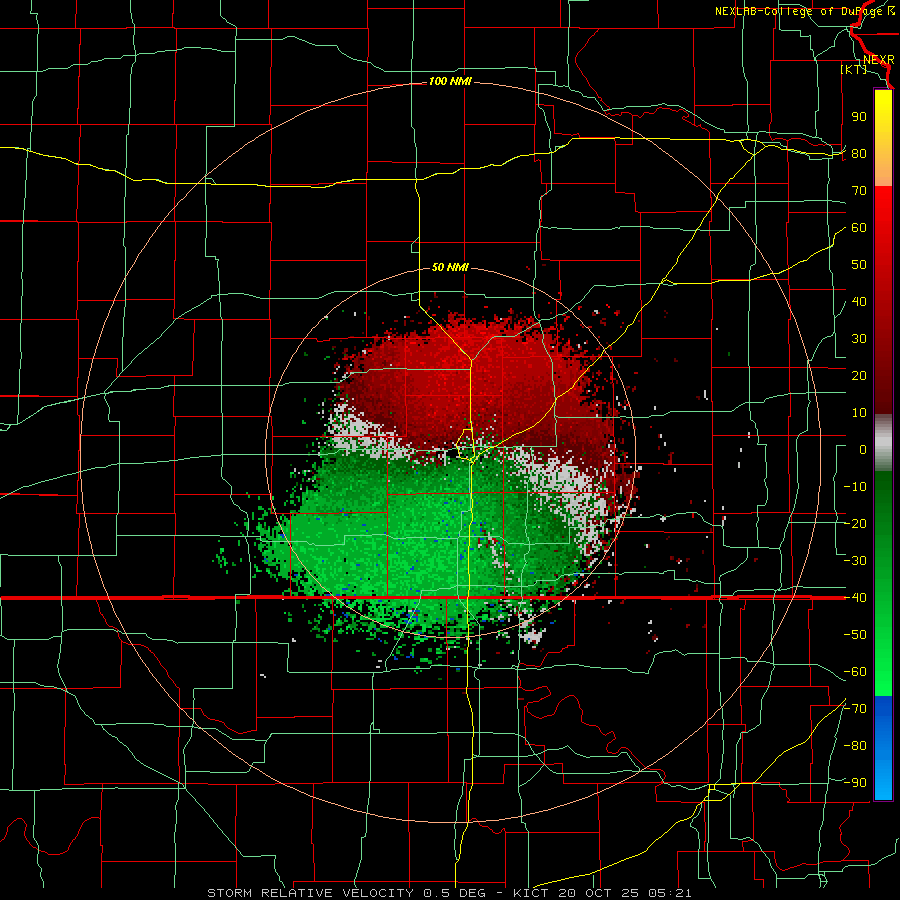Screen dimensions: 900x900
Task: Click the 10 label on velocity scale
Action: coord(859,413)
